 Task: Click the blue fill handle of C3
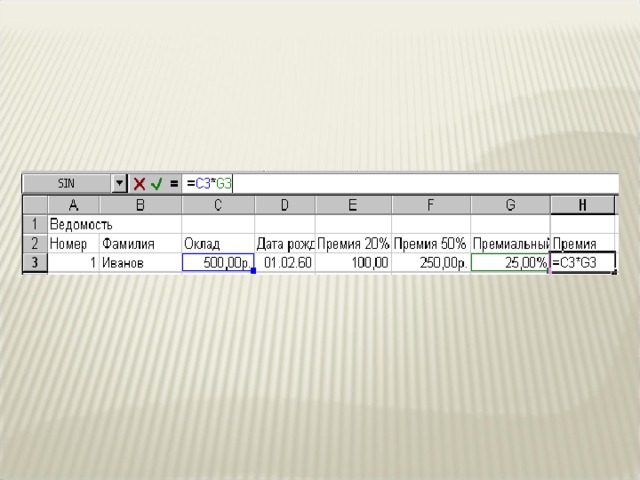point(253,271)
